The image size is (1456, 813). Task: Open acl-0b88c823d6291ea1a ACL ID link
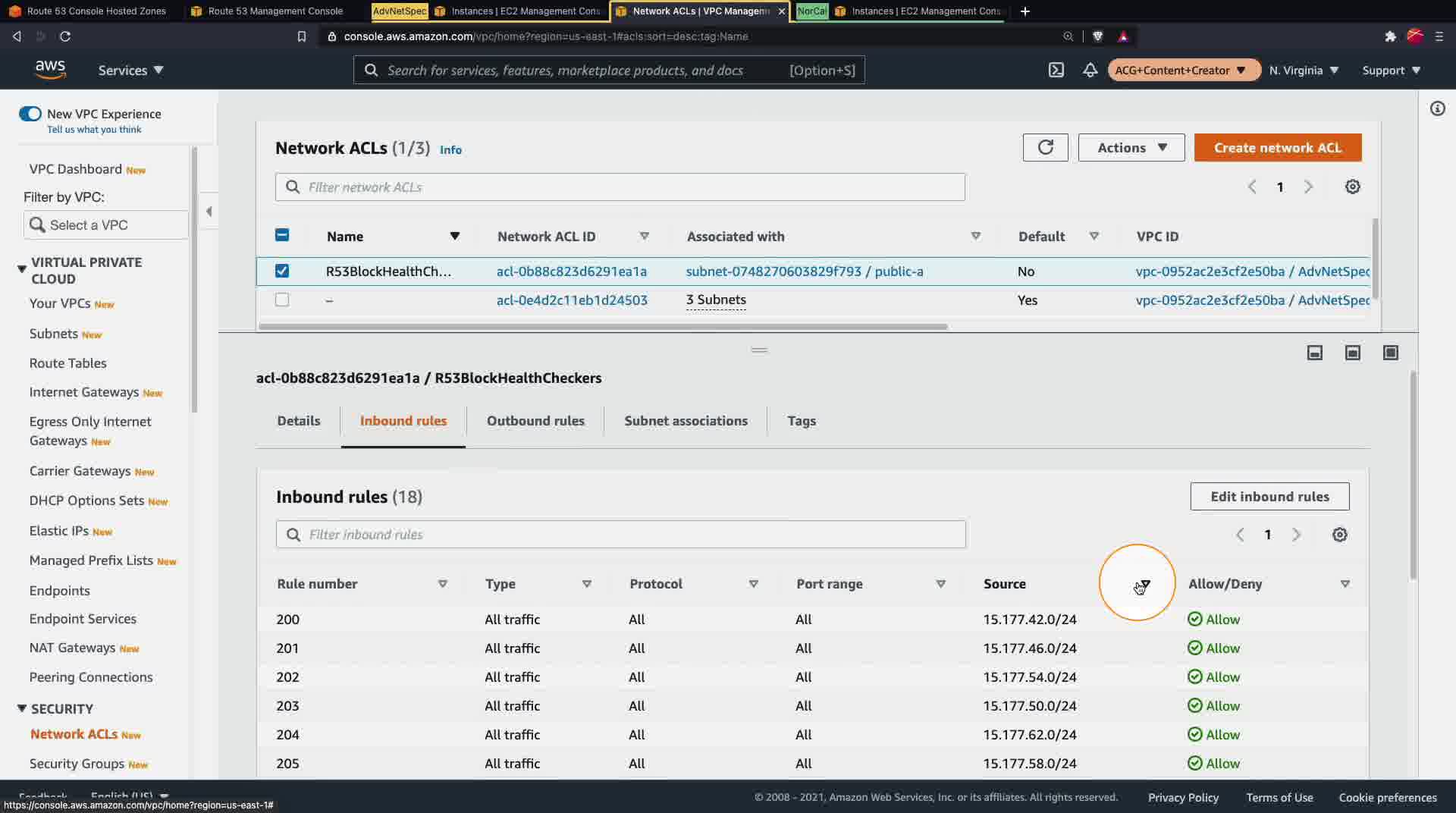(x=572, y=271)
